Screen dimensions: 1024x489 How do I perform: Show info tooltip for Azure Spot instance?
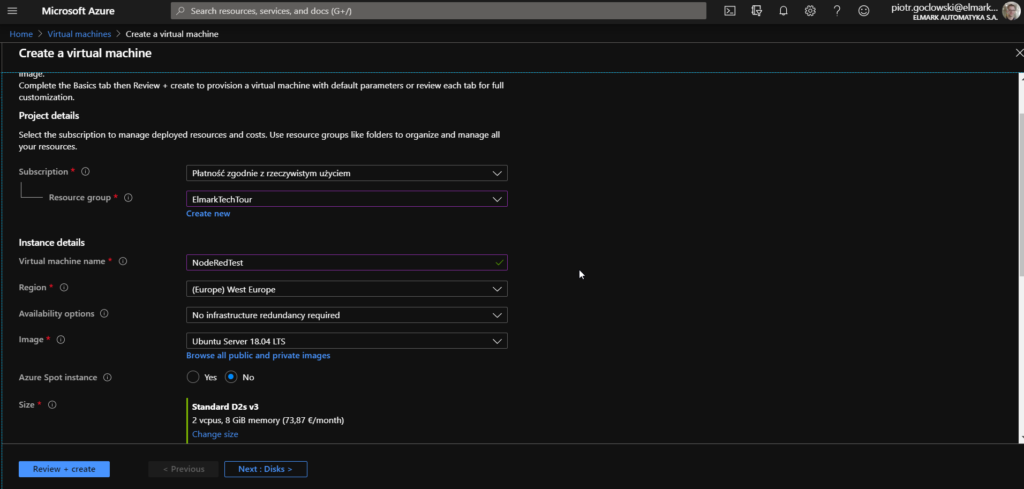pyautogui.click(x=107, y=377)
